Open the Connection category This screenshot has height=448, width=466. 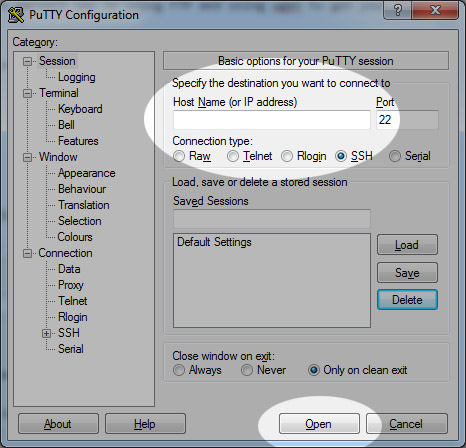click(x=65, y=253)
